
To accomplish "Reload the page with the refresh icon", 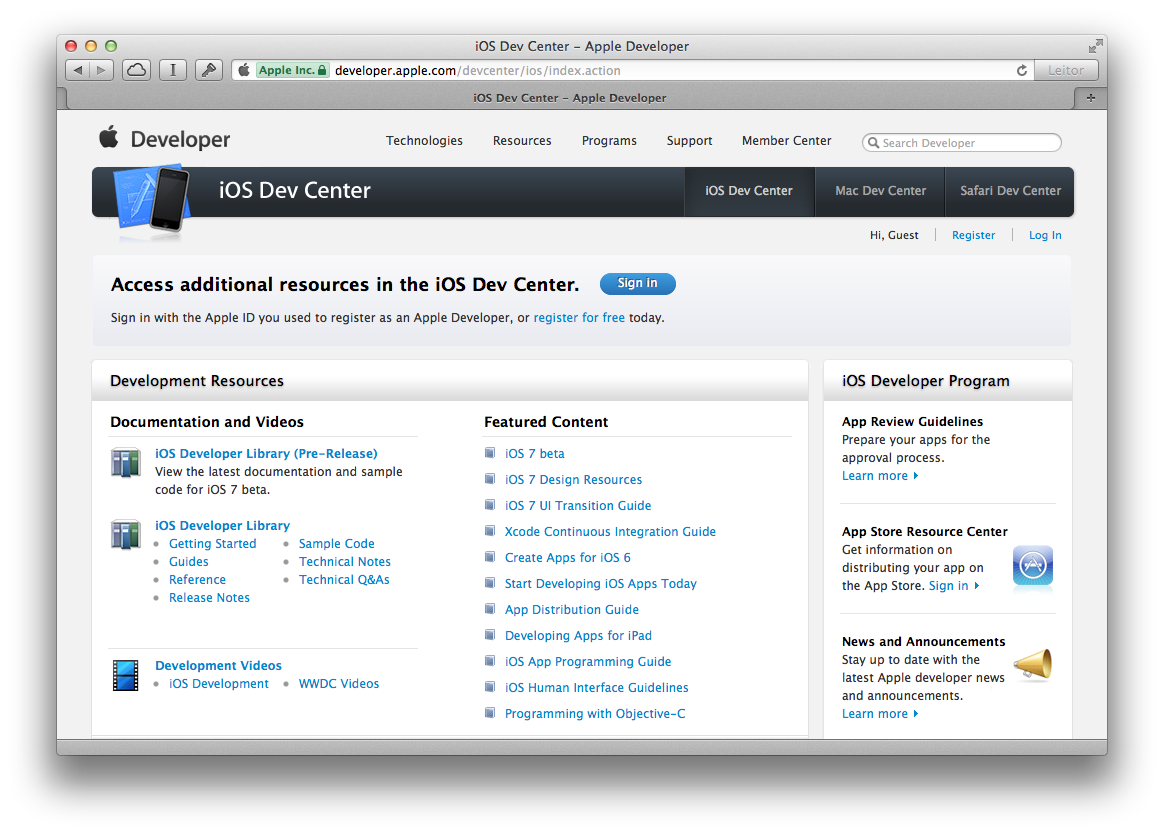I will [1022, 71].
